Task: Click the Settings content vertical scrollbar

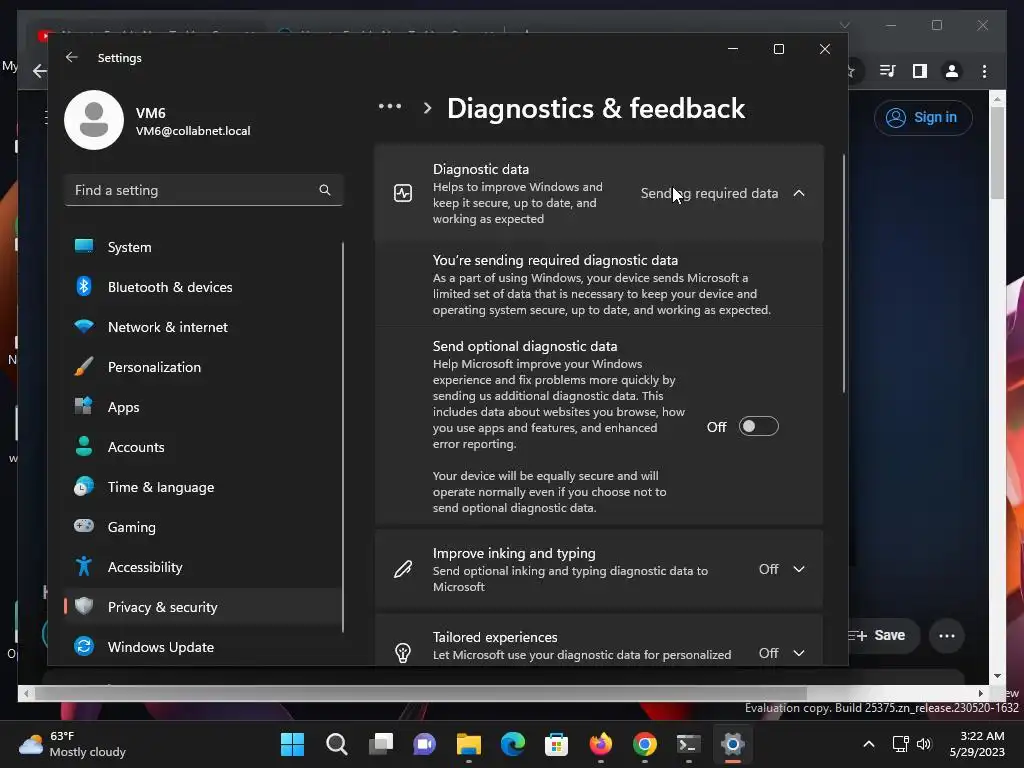Action: 844,274
